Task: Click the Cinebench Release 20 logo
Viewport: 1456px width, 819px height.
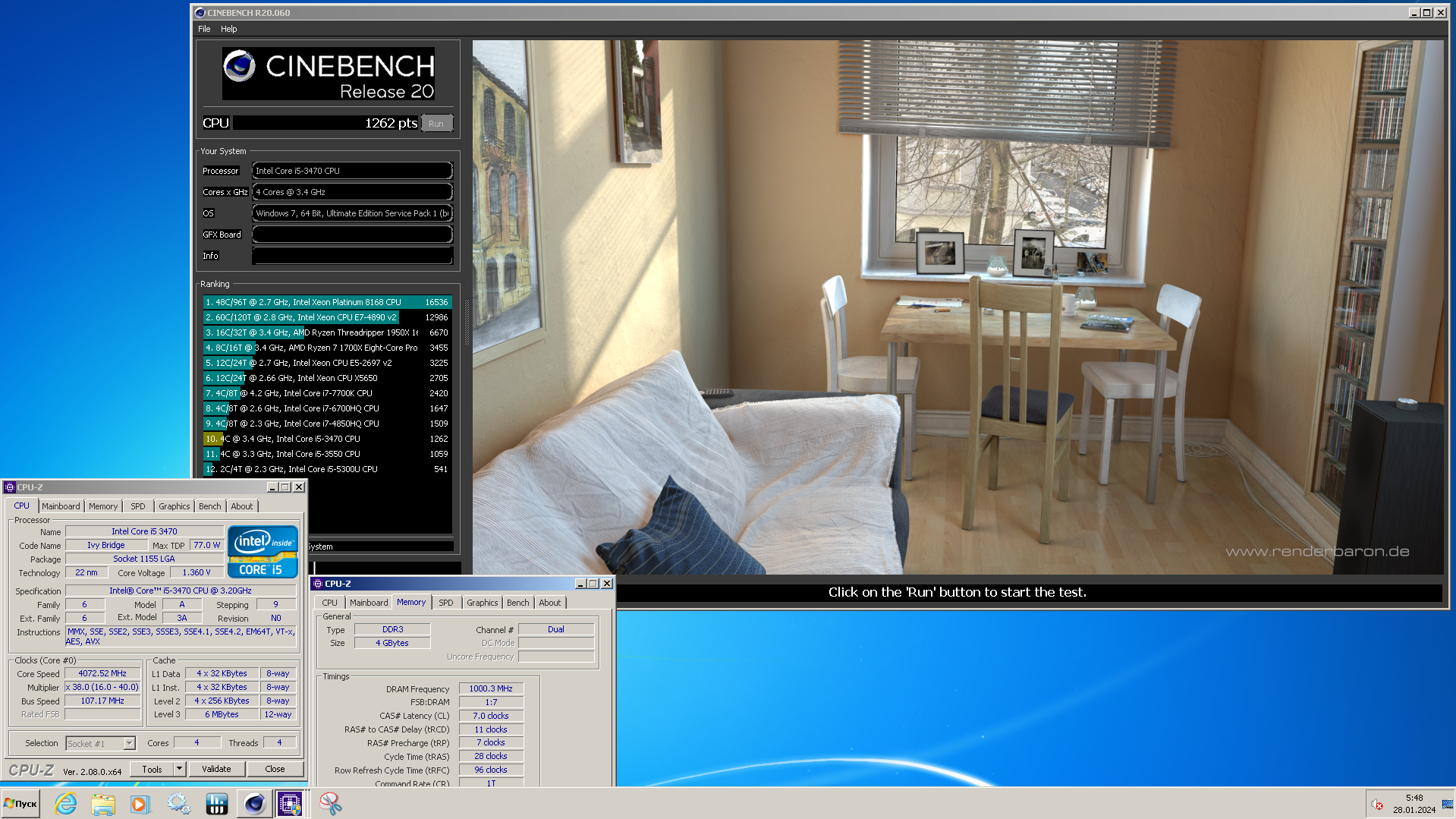Action: point(329,74)
